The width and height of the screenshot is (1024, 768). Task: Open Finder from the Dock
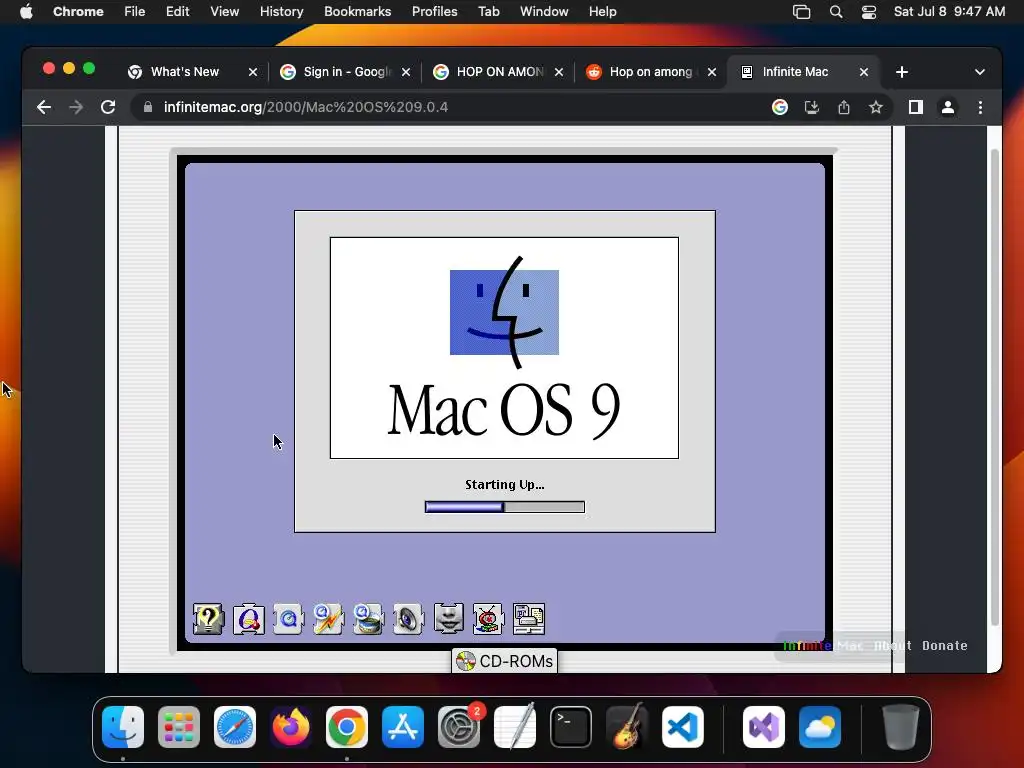[x=123, y=726]
